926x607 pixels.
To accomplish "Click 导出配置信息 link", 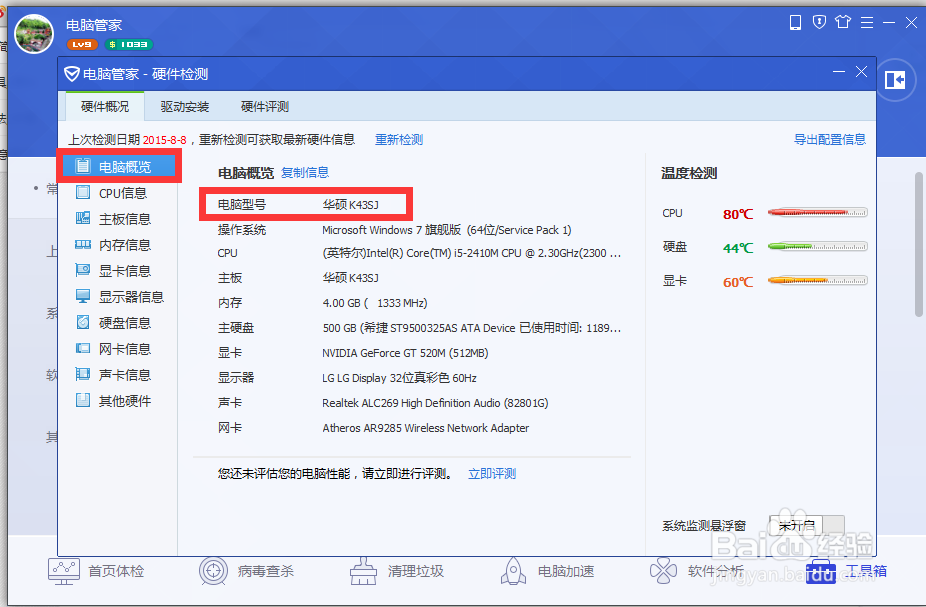I will coord(830,139).
